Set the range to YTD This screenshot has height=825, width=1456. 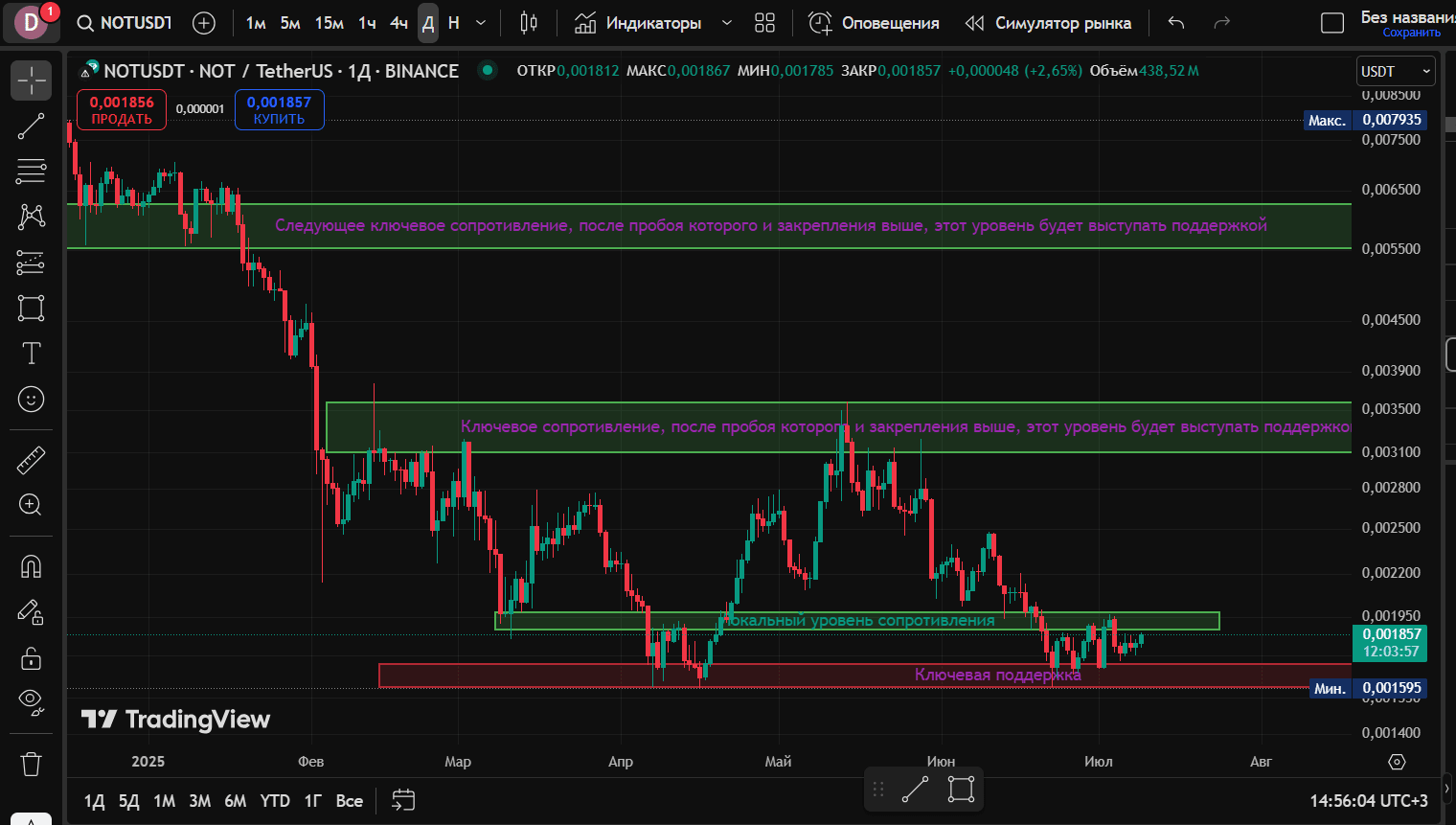(275, 800)
